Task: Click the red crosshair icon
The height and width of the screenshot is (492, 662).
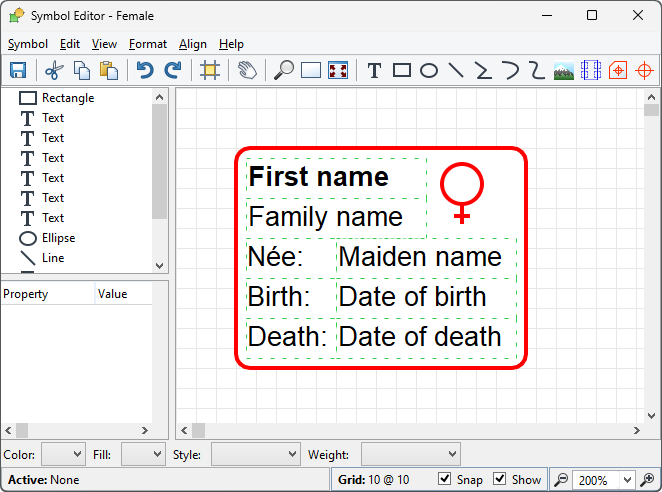Action: (644, 70)
